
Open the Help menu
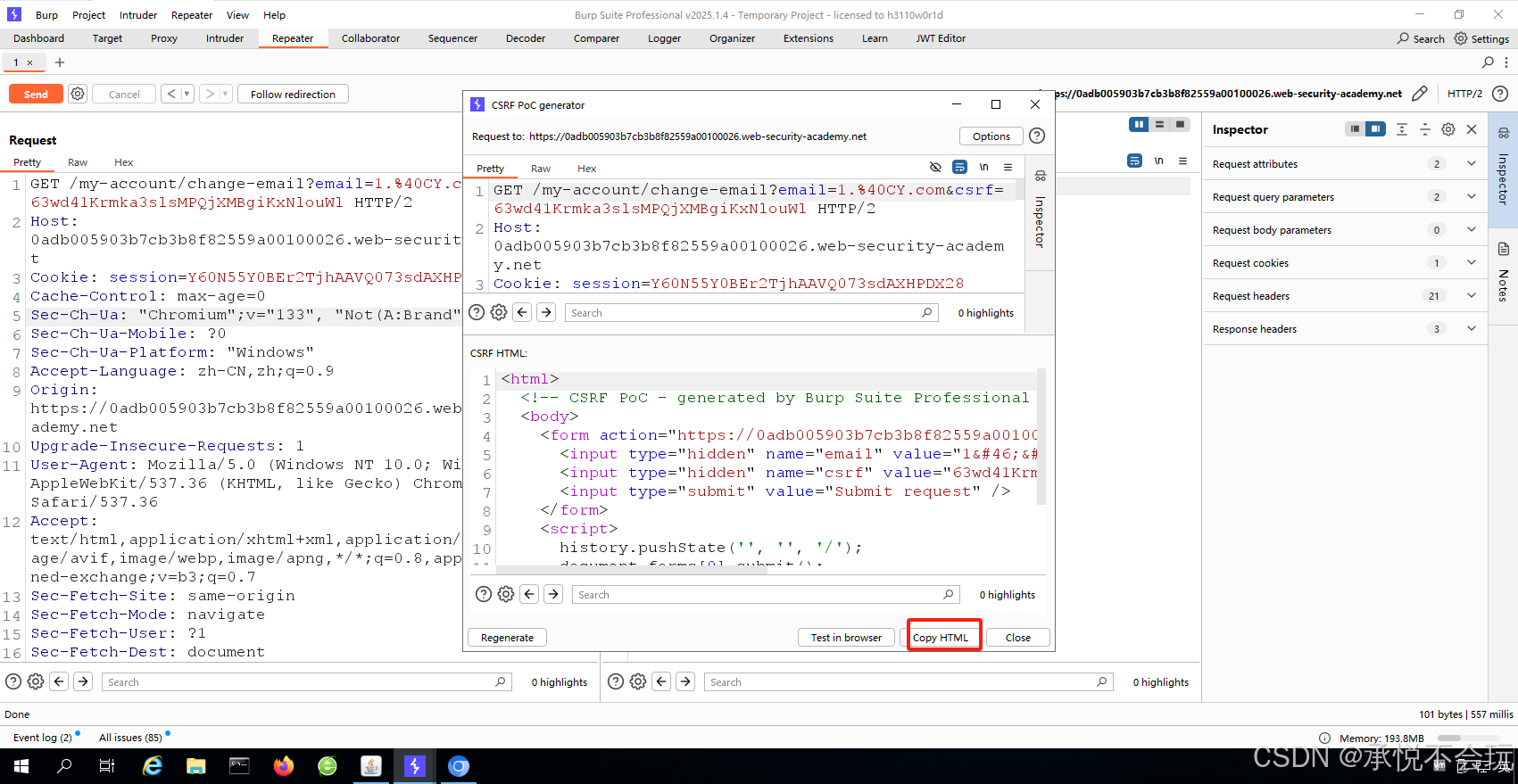(x=275, y=15)
